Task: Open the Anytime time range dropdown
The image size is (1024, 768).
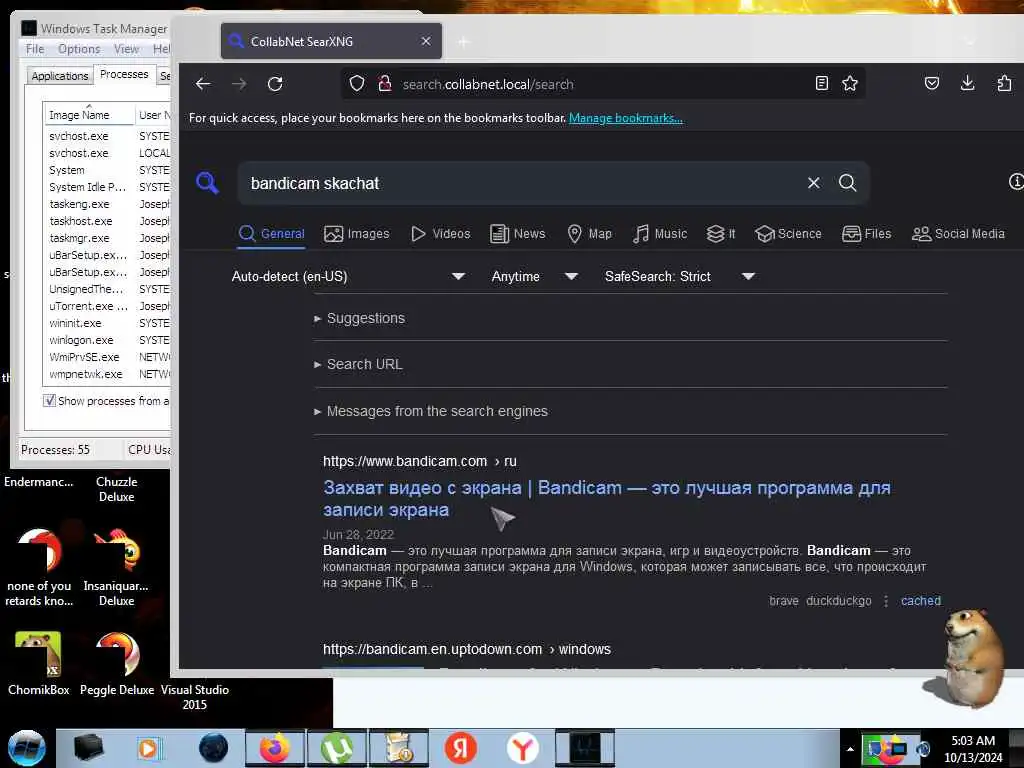Action: point(534,276)
